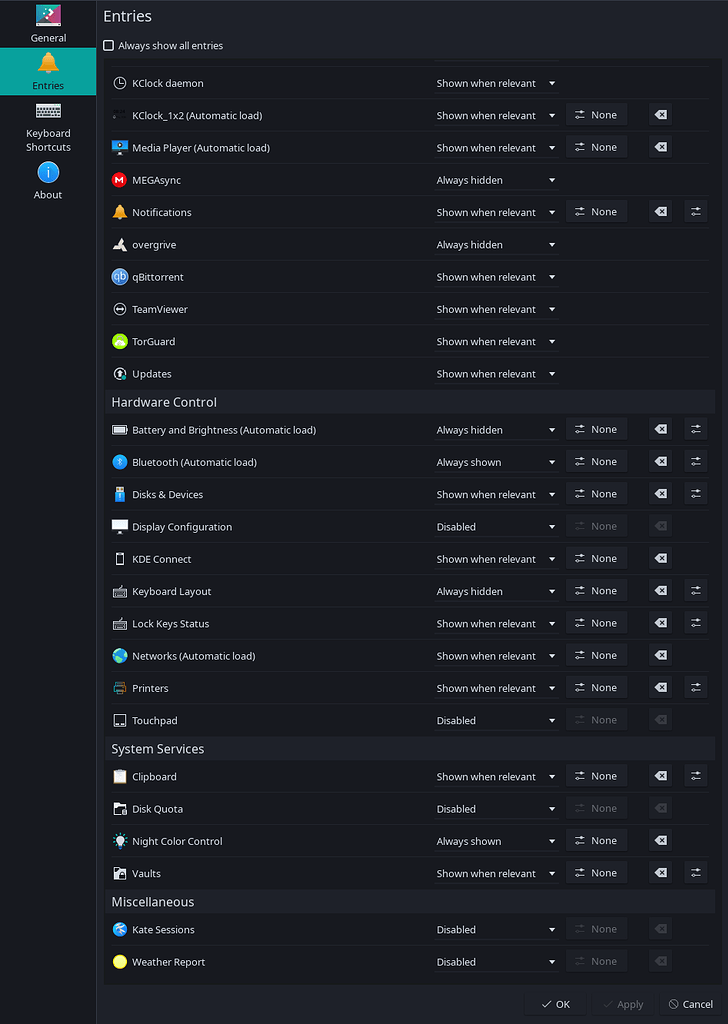Click the KDE Connect phone icon
This screenshot has height=1024, width=728.
(x=122, y=558)
